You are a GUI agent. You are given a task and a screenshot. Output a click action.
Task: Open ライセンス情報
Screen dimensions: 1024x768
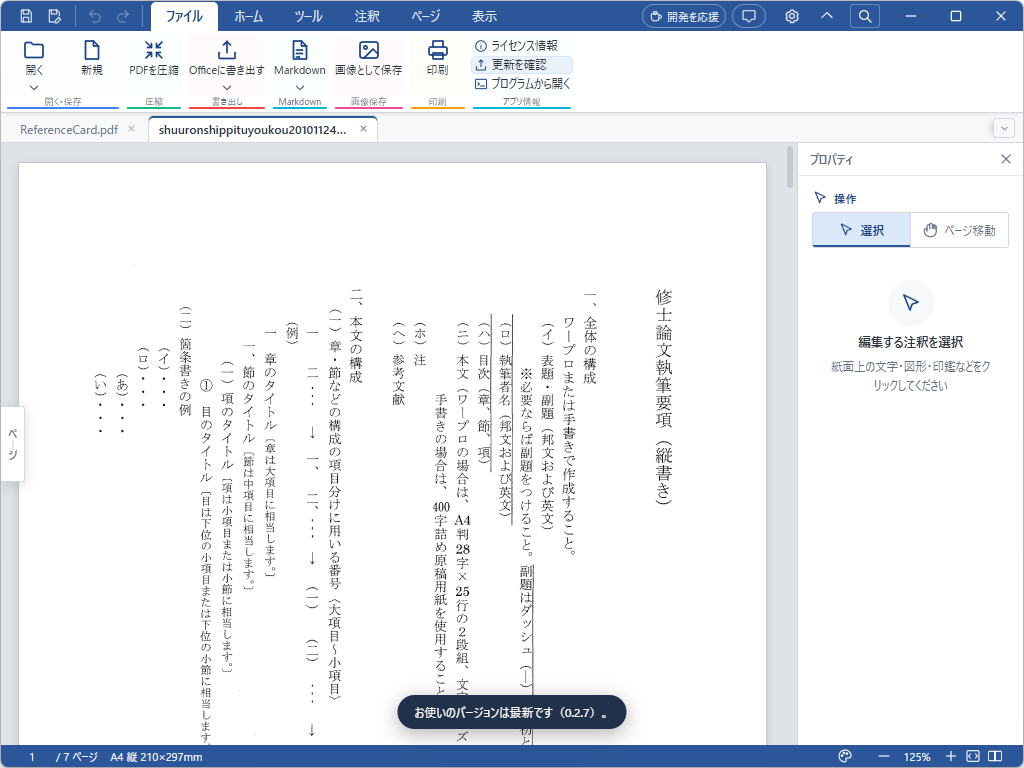(517, 46)
